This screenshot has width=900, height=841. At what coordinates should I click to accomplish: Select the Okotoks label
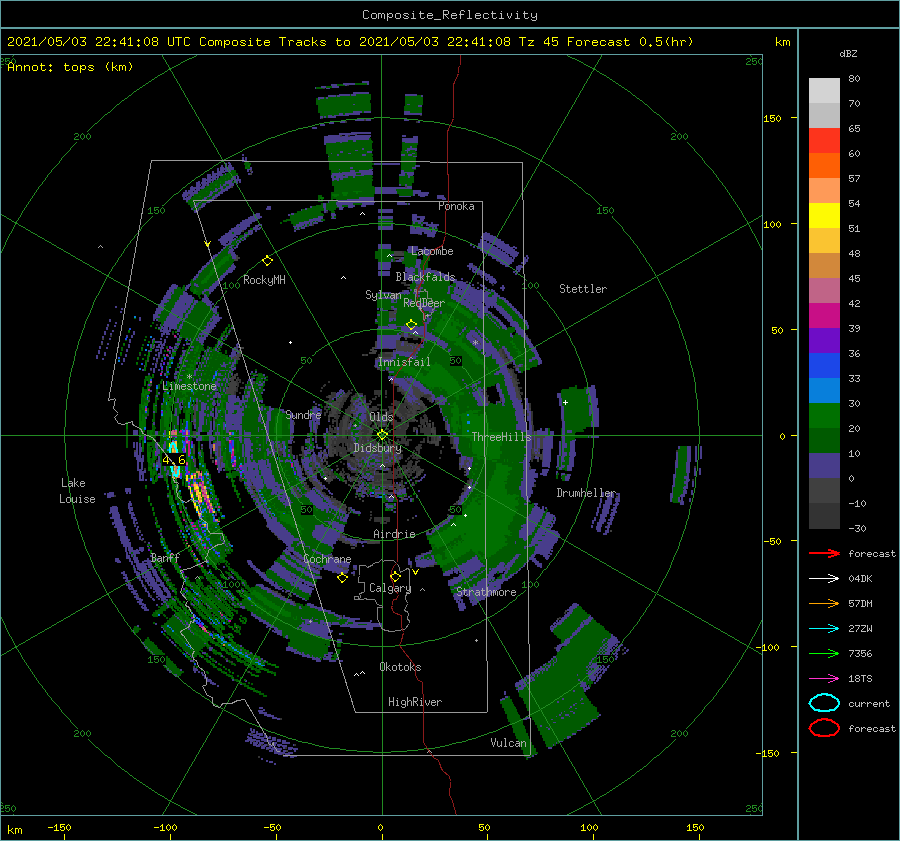click(x=400, y=667)
